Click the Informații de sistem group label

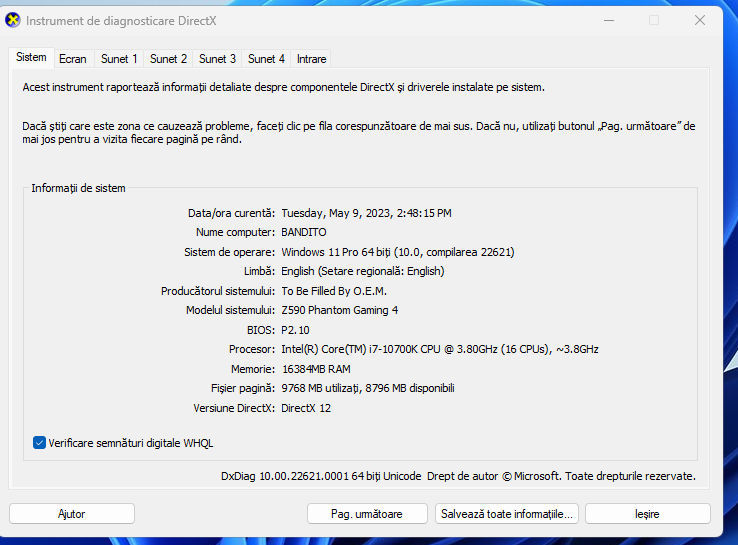pyautogui.click(x=78, y=188)
